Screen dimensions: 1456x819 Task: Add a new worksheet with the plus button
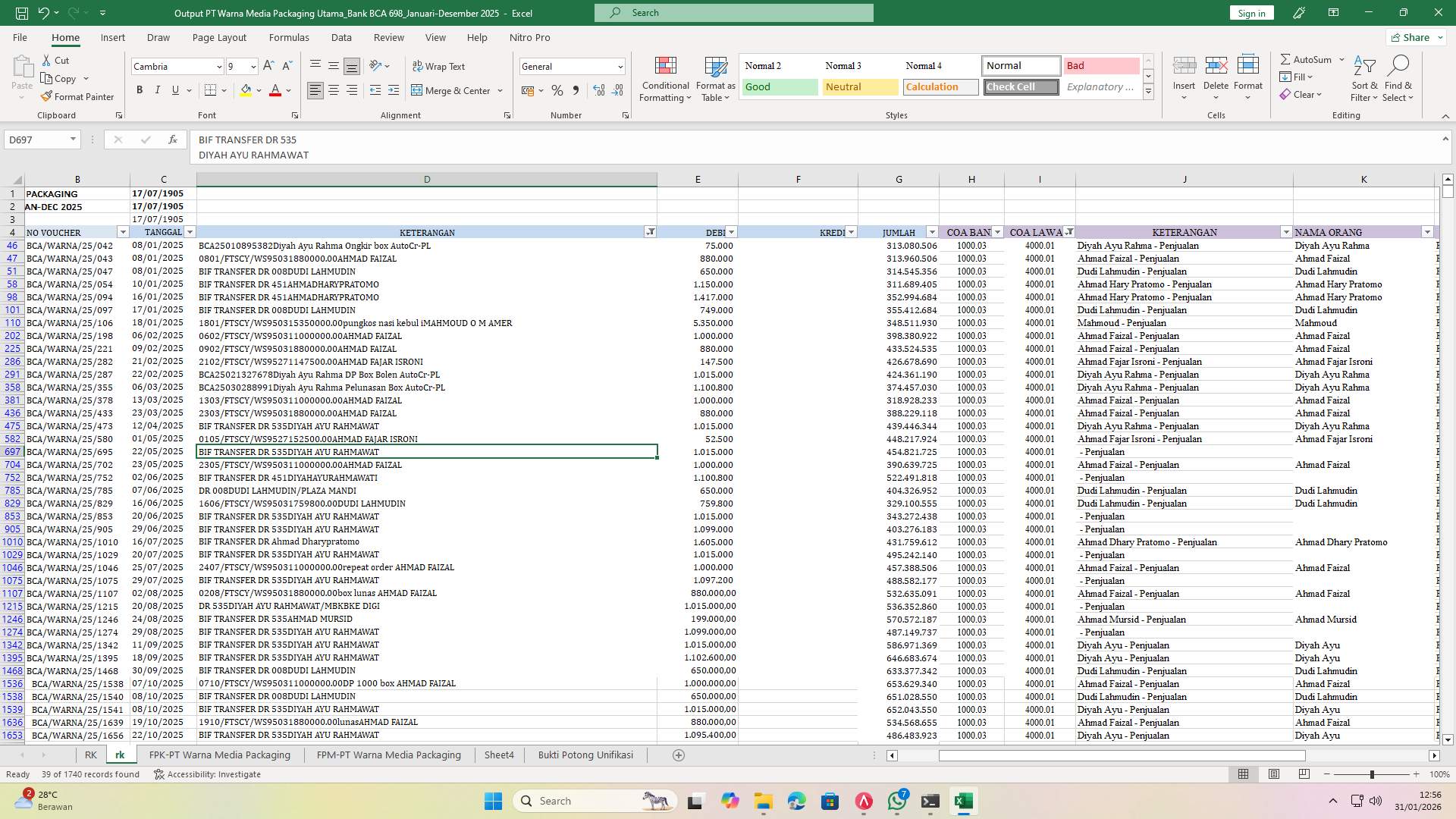(679, 755)
